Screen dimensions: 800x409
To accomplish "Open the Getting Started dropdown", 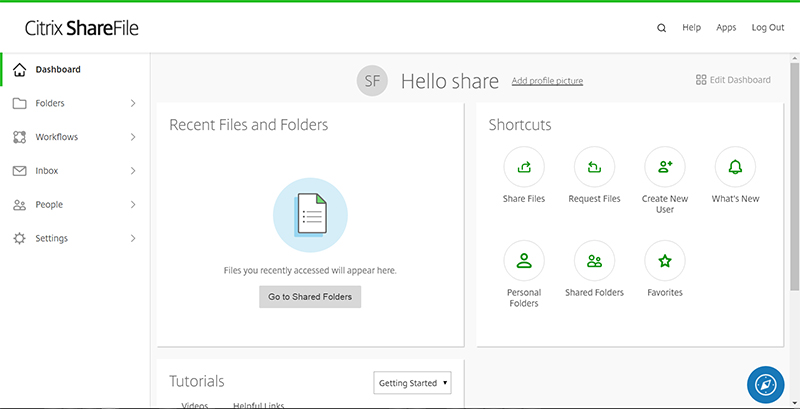I will point(412,382).
